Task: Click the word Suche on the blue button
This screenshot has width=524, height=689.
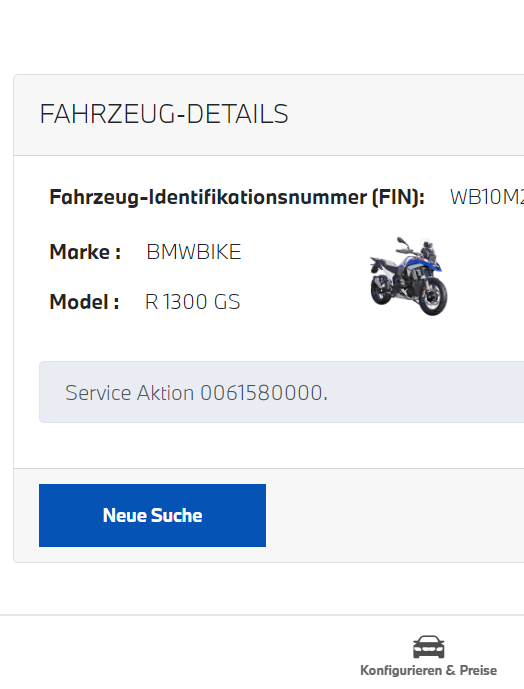Action: tap(177, 515)
